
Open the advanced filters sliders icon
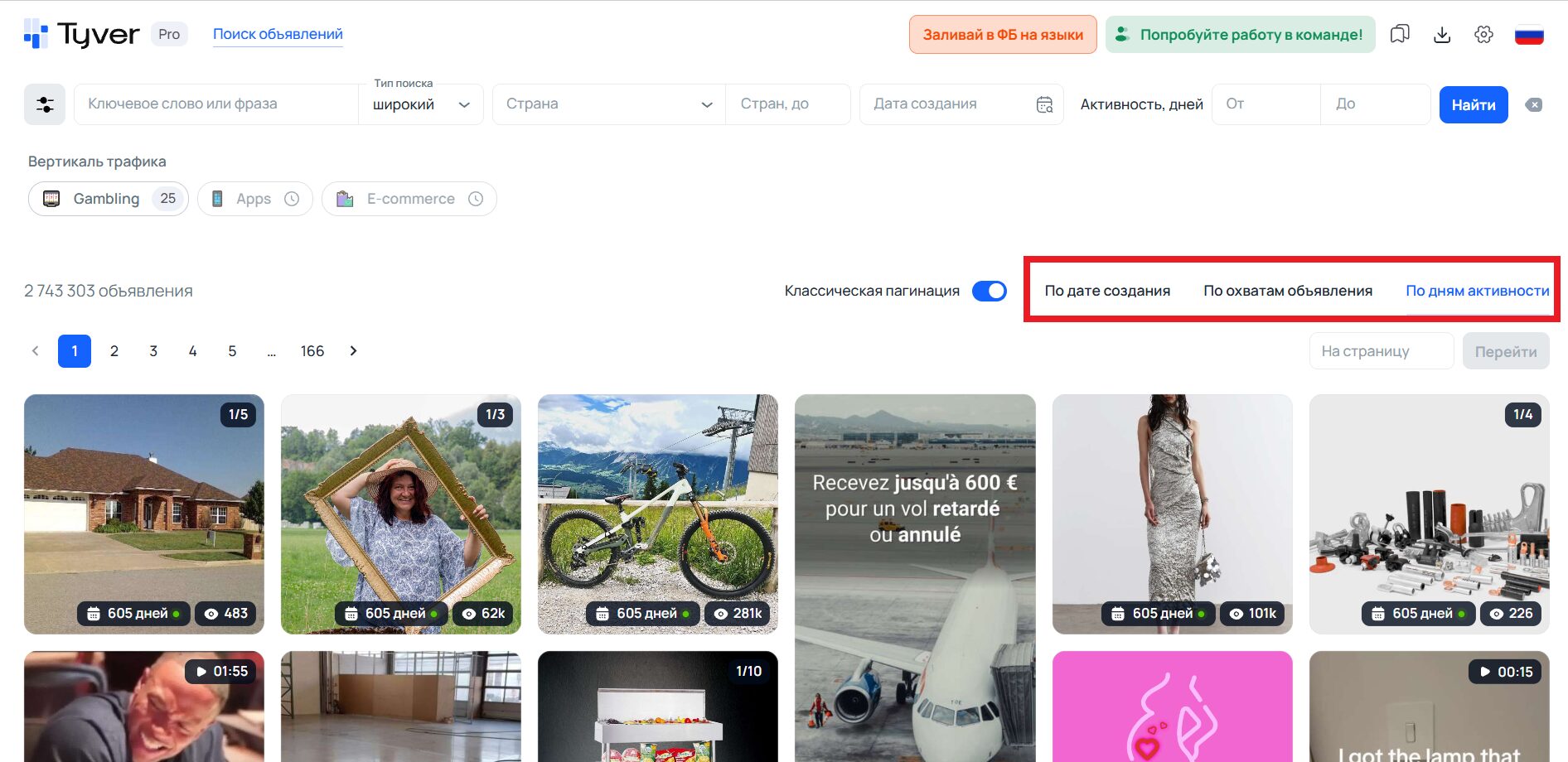[x=45, y=104]
